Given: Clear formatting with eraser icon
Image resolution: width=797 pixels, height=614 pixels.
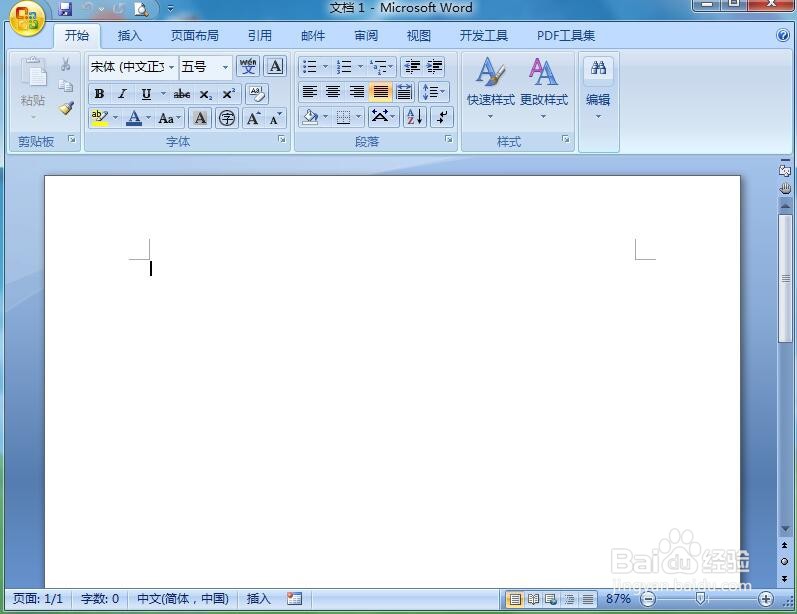Looking at the screenshot, I should point(257,94).
